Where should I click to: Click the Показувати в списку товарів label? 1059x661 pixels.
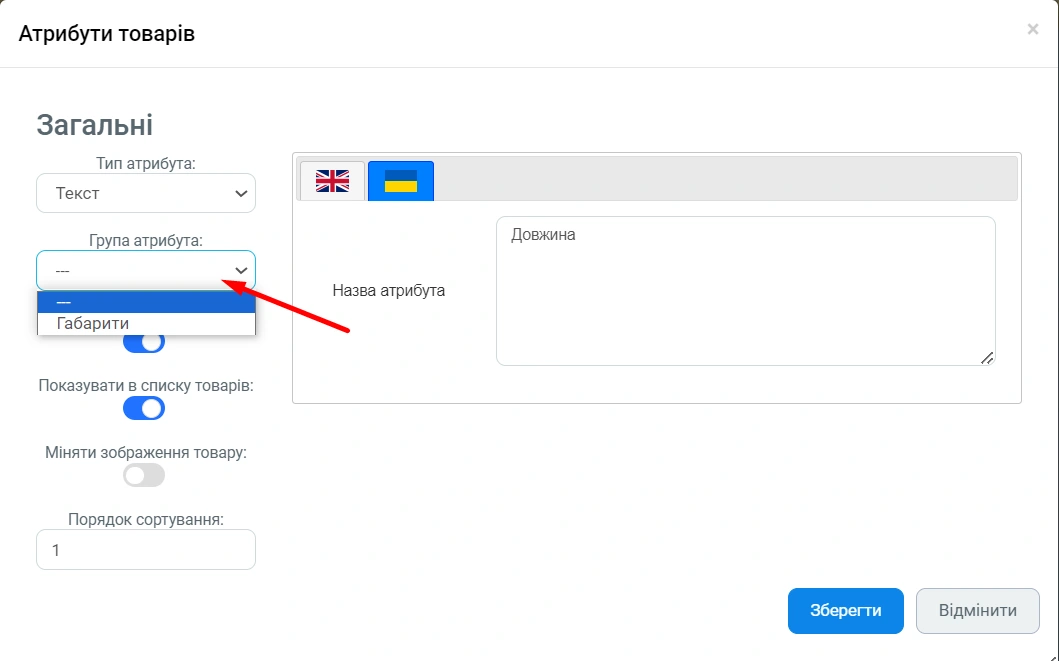pos(145,385)
